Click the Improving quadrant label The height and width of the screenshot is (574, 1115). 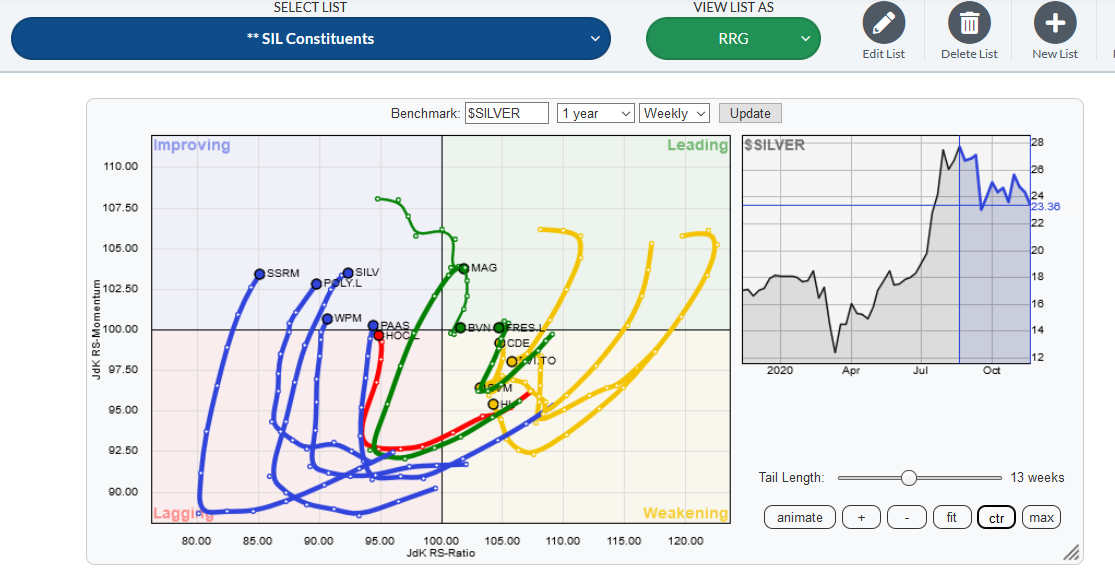tap(192, 145)
